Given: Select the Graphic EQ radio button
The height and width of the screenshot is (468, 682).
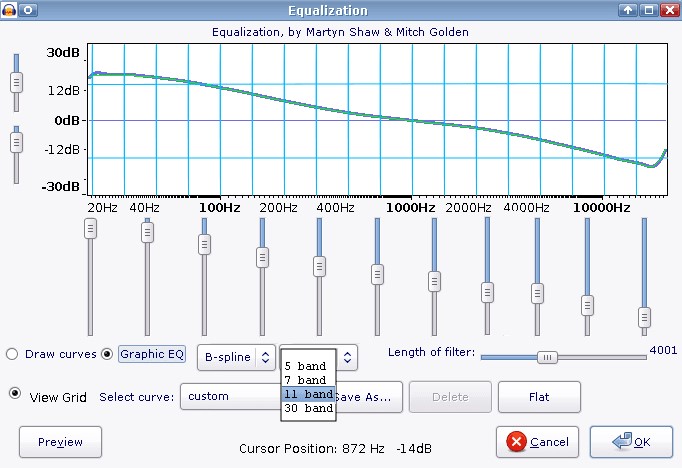Looking at the screenshot, I should click(107, 354).
